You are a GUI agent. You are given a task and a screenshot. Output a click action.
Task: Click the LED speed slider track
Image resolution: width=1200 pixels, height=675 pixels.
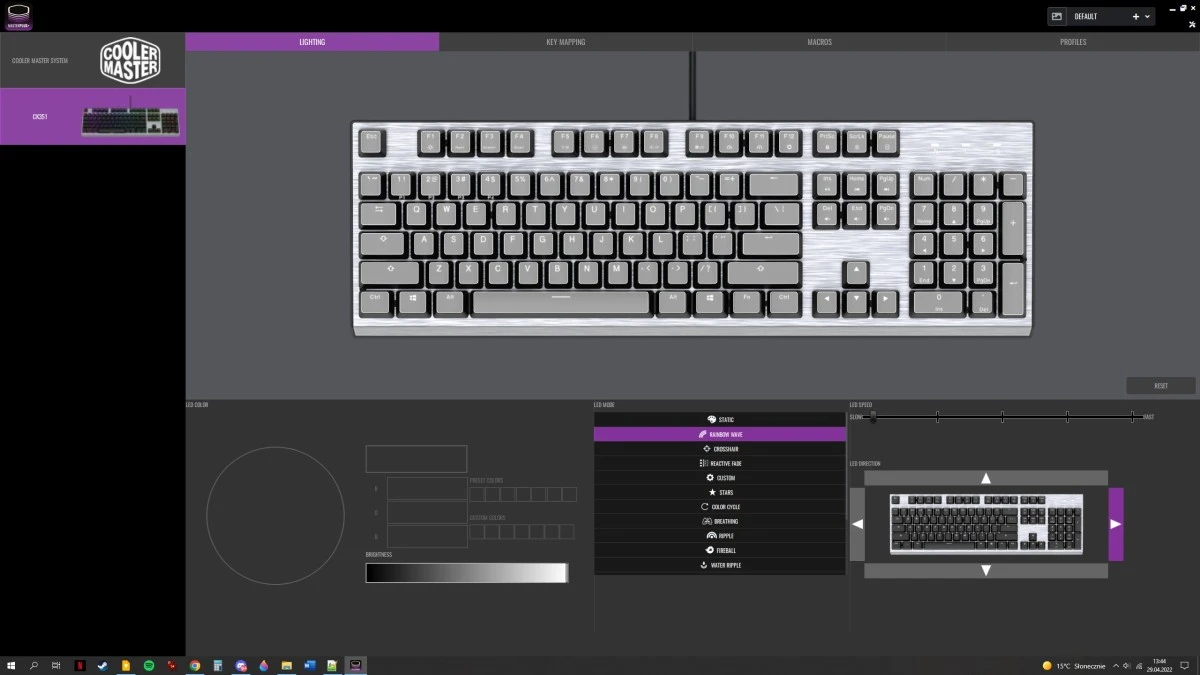[x=1002, y=417]
